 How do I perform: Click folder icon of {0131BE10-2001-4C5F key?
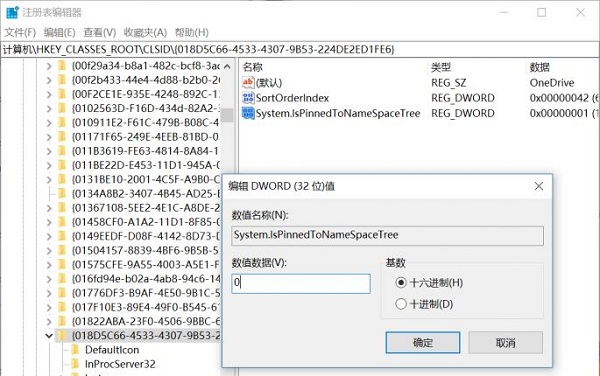62,179
